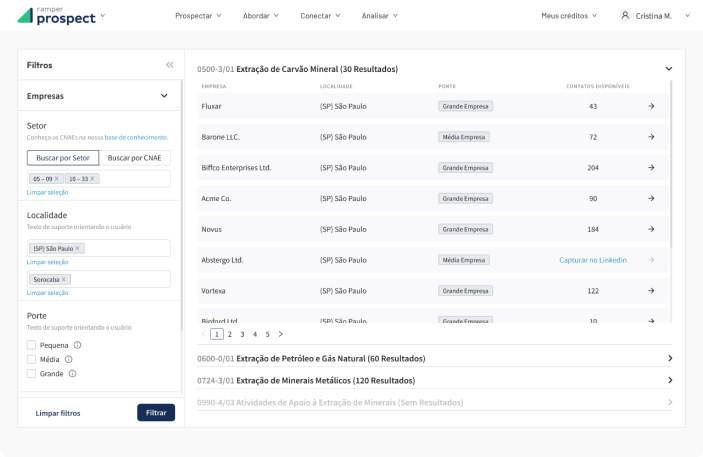This screenshot has width=703, height=457.
Task: Click the Abstergo Ltd. company name
Action: [x=222, y=260]
